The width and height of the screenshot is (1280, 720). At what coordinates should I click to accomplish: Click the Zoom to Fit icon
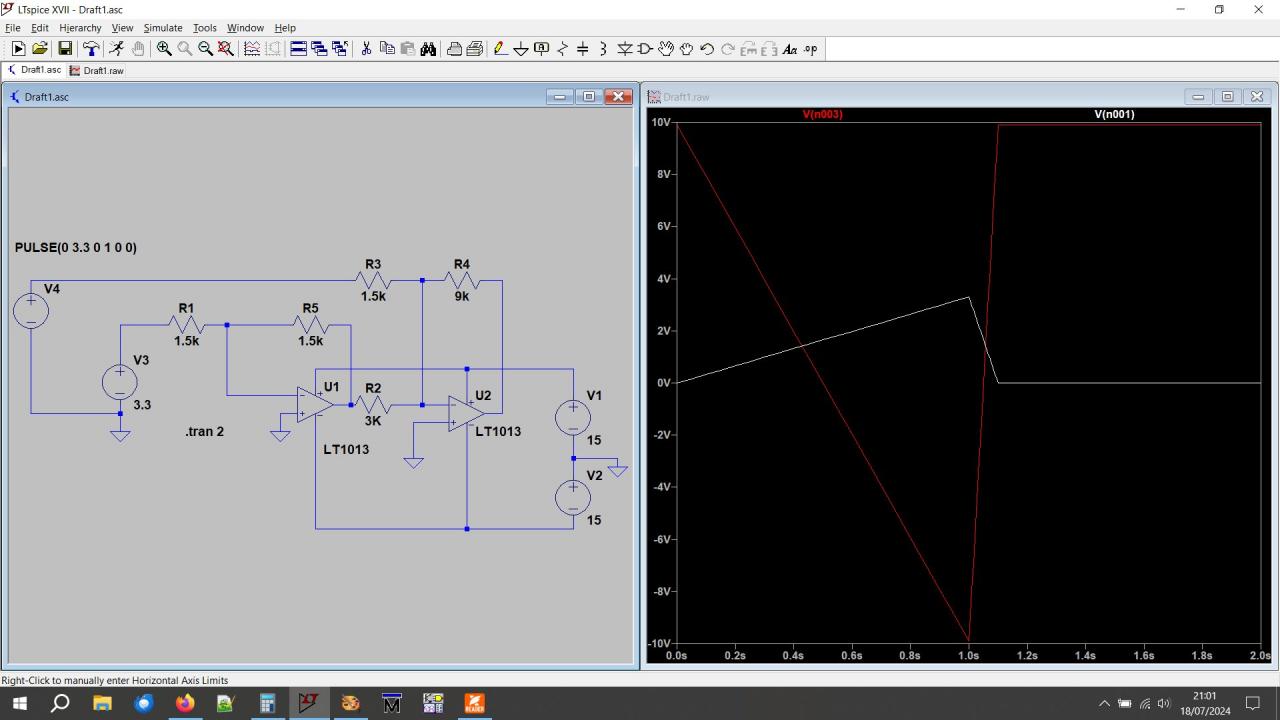point(226,49)
